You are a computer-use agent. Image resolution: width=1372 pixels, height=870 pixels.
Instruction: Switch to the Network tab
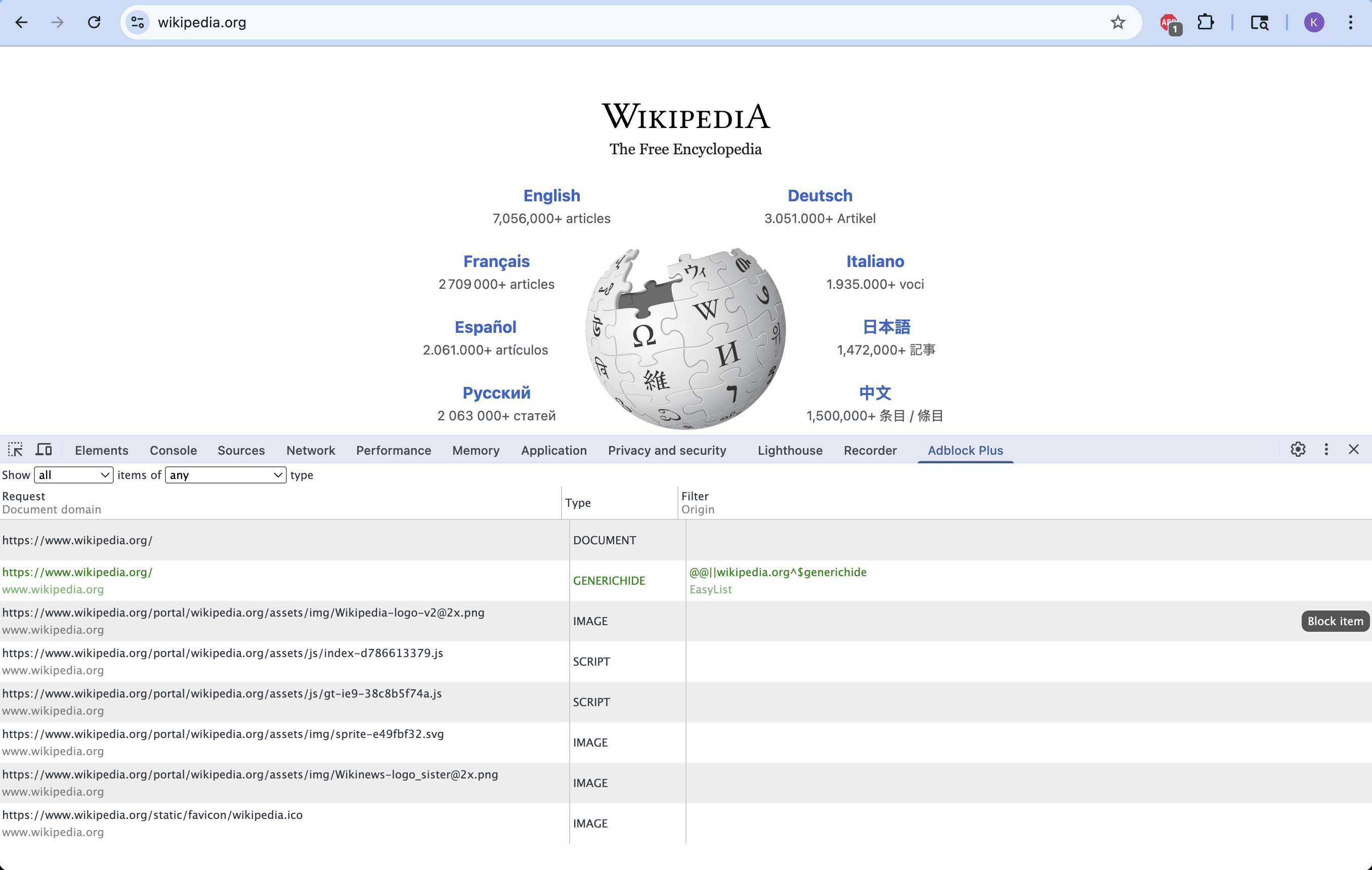click(x=311, y=450)
